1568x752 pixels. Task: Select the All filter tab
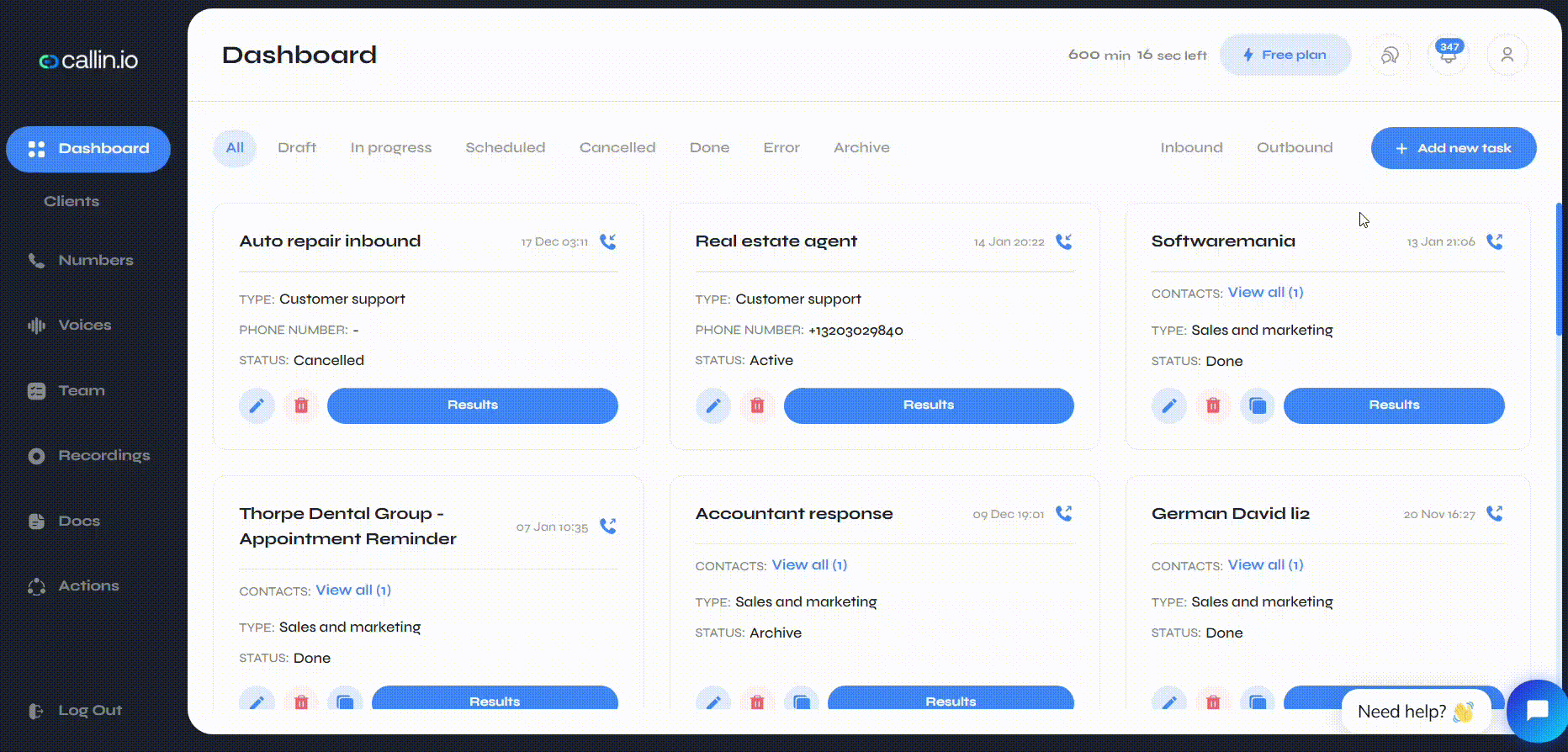click(235, 148)
